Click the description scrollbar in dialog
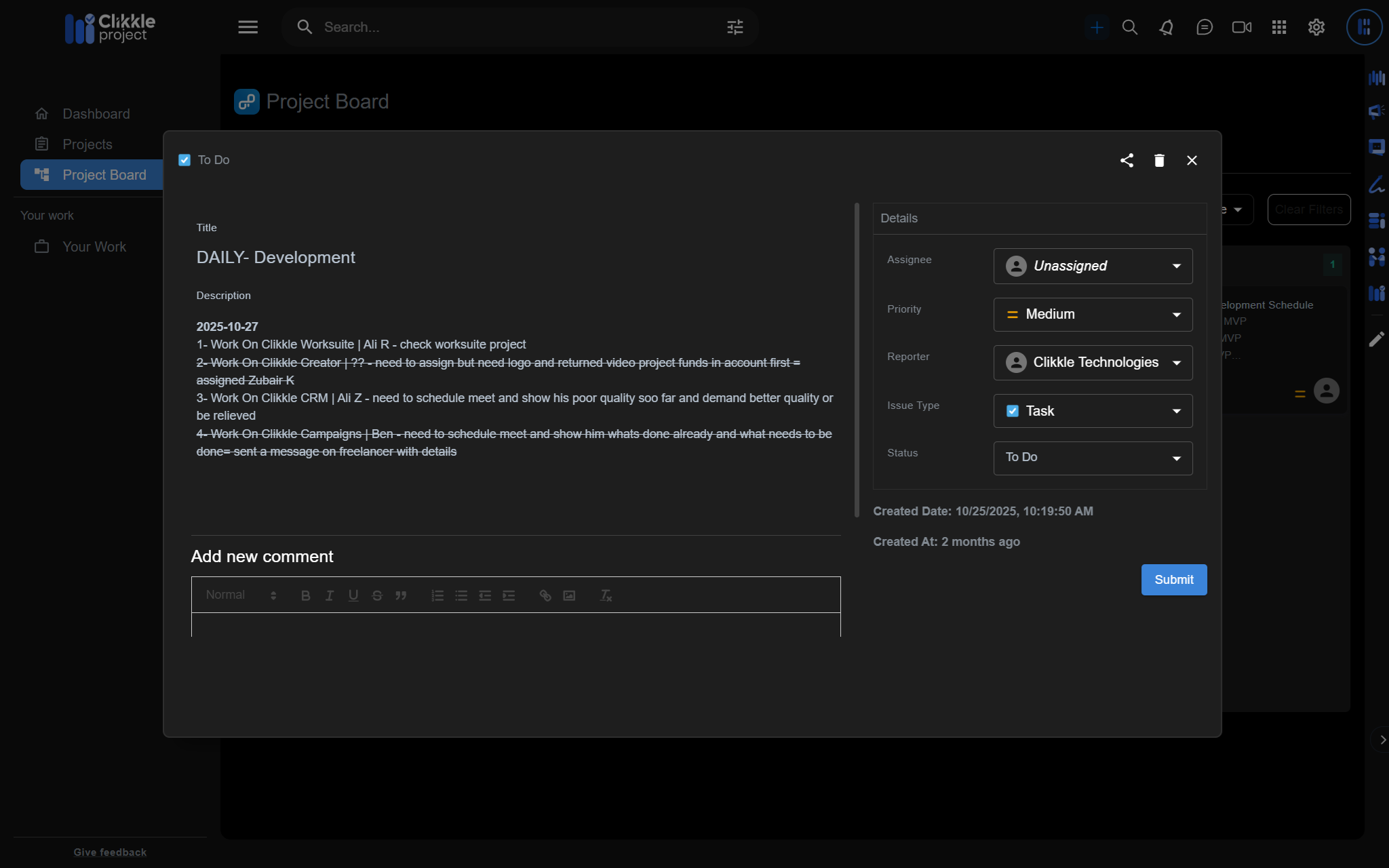Screen dimensions: 1389x868 point(857,359)
